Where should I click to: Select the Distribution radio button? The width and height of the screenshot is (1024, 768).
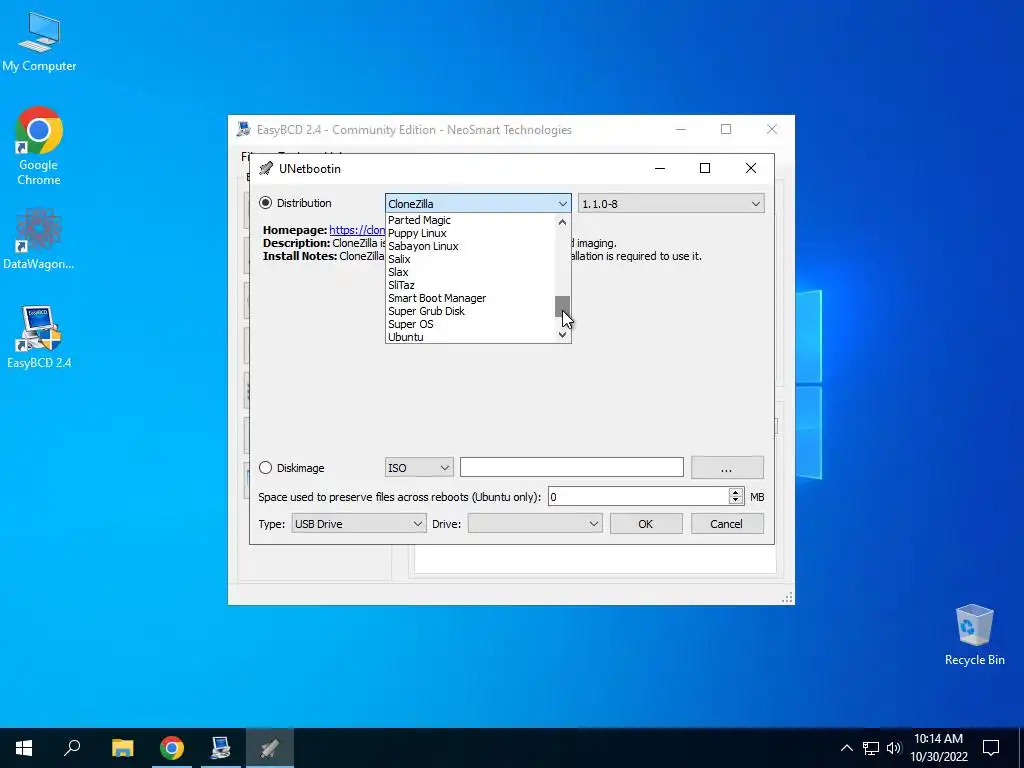tap(265, 202)
